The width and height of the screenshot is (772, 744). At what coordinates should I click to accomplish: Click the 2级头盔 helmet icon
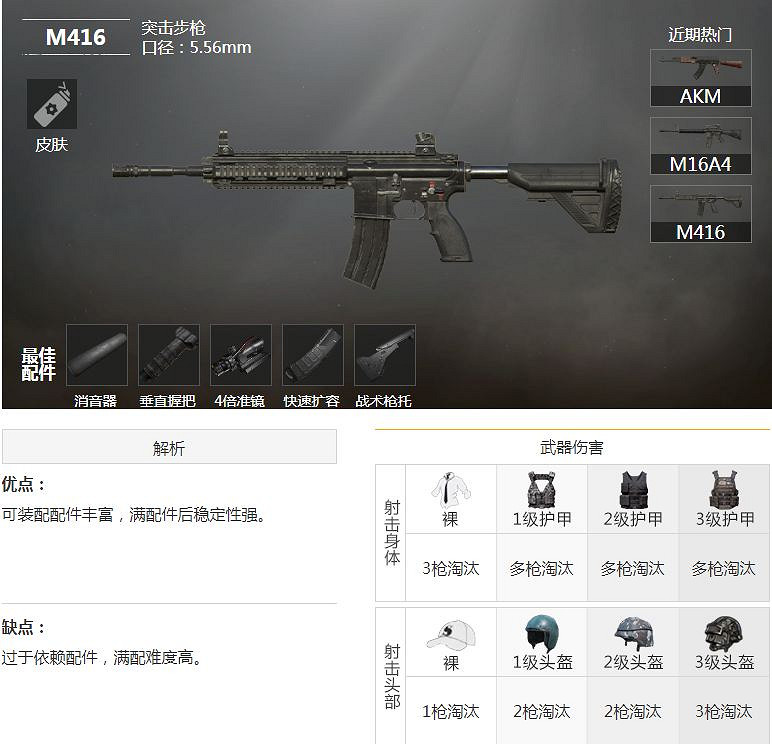click(x=634, y=633)
